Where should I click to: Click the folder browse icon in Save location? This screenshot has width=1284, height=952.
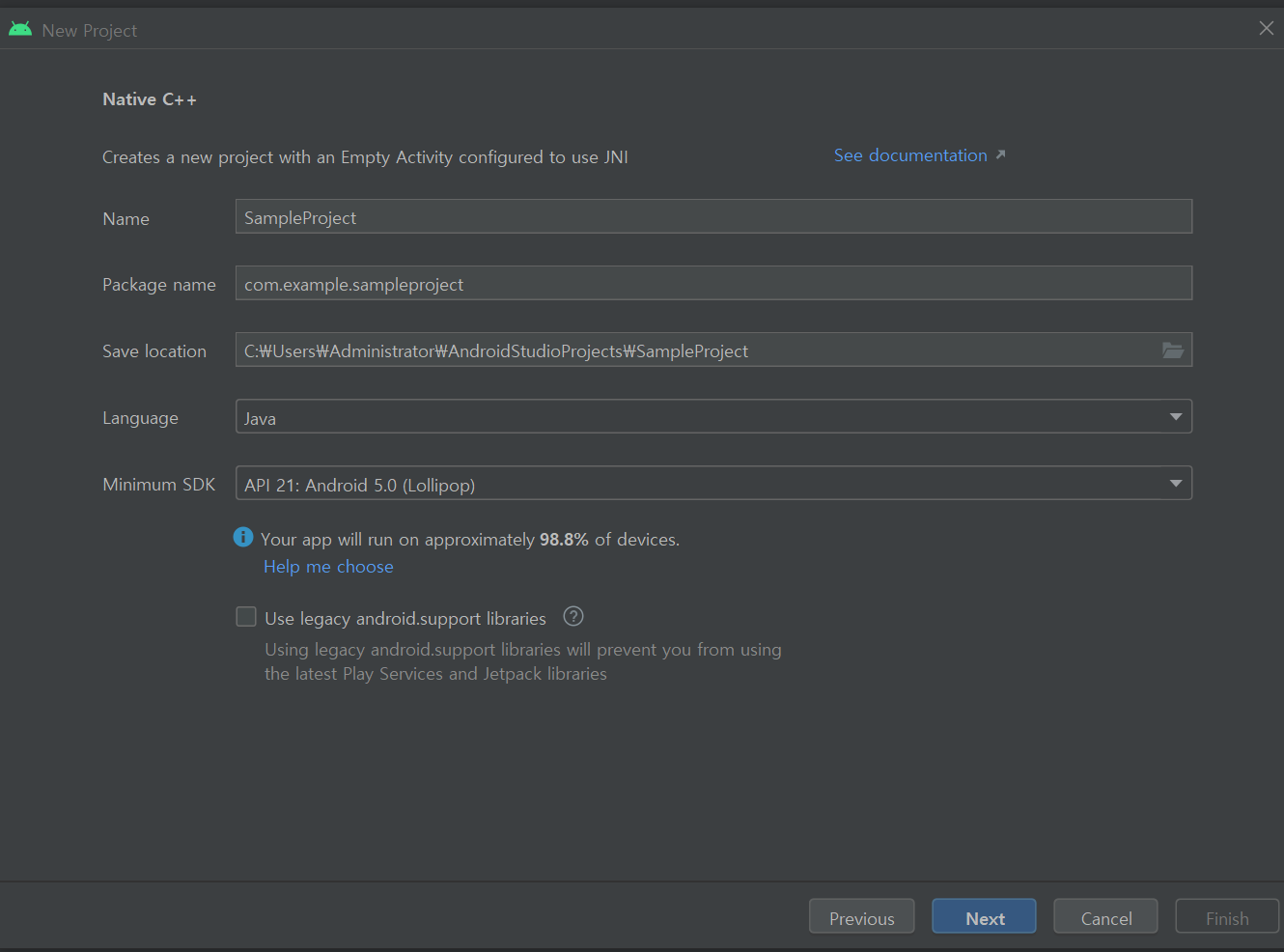(x=1172, y=350)
